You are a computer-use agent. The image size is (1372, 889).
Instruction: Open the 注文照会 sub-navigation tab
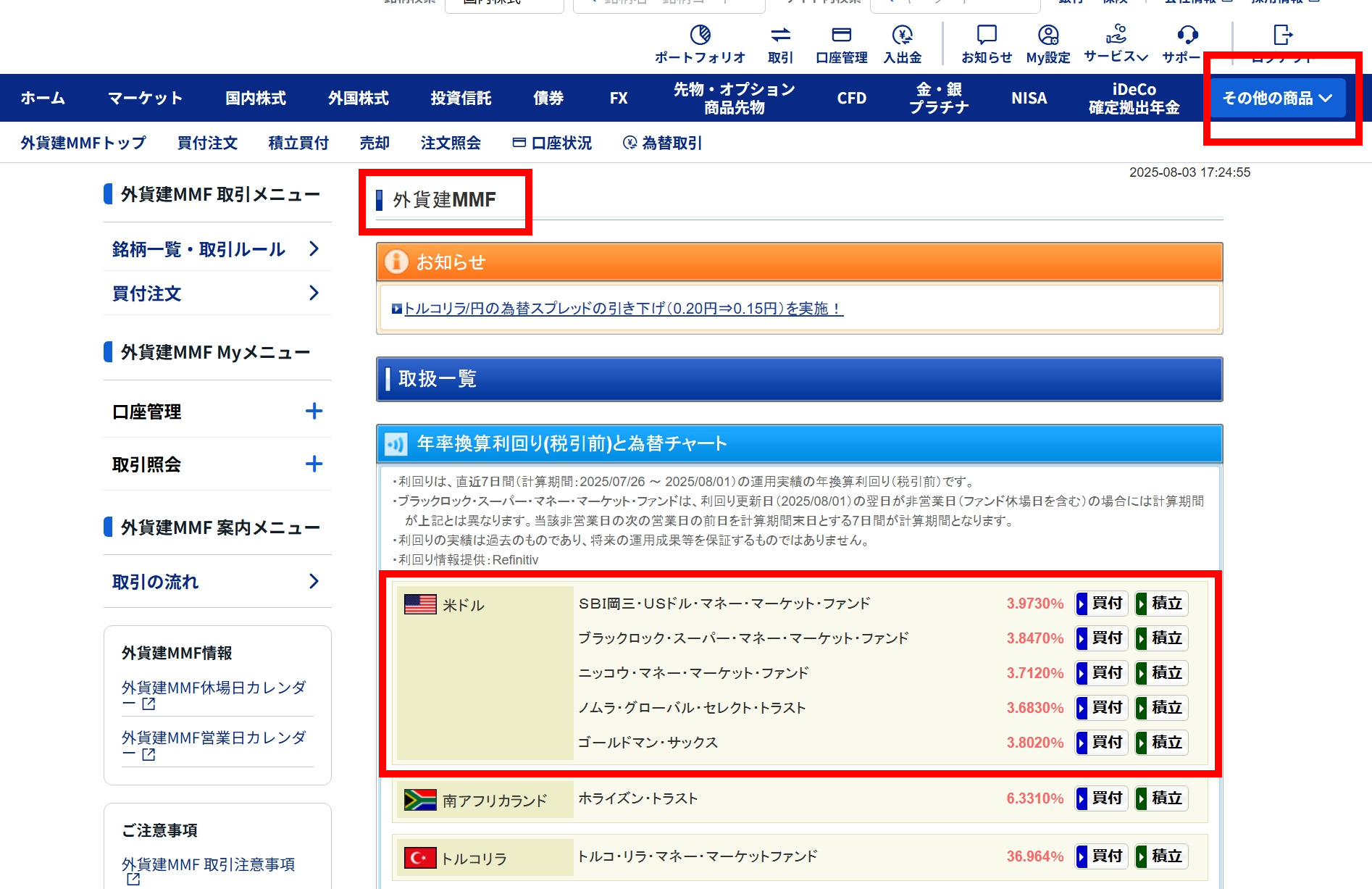click(451, 143)
